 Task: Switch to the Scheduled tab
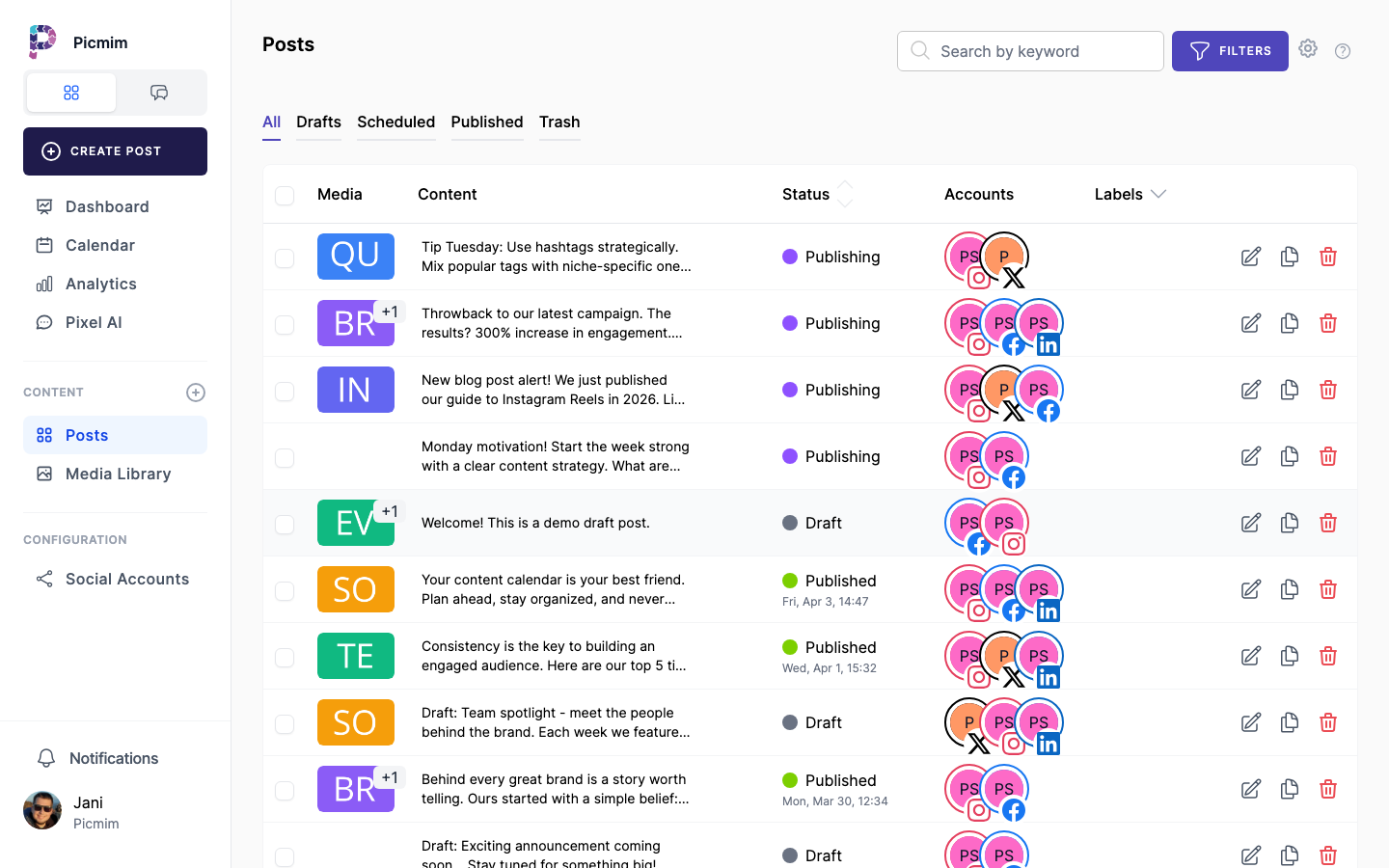[395, 122]
